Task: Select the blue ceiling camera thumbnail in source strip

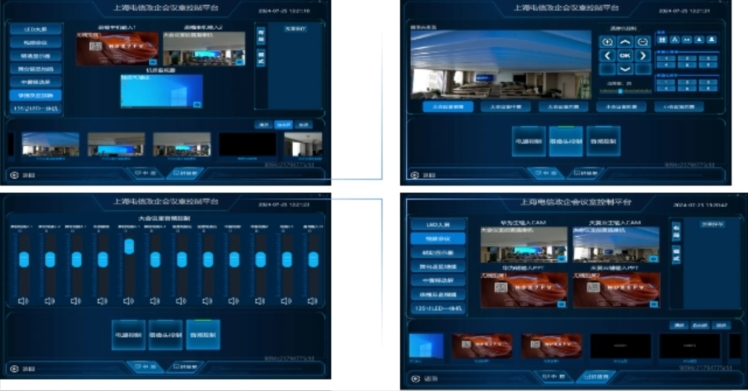Action: (51, 144)
